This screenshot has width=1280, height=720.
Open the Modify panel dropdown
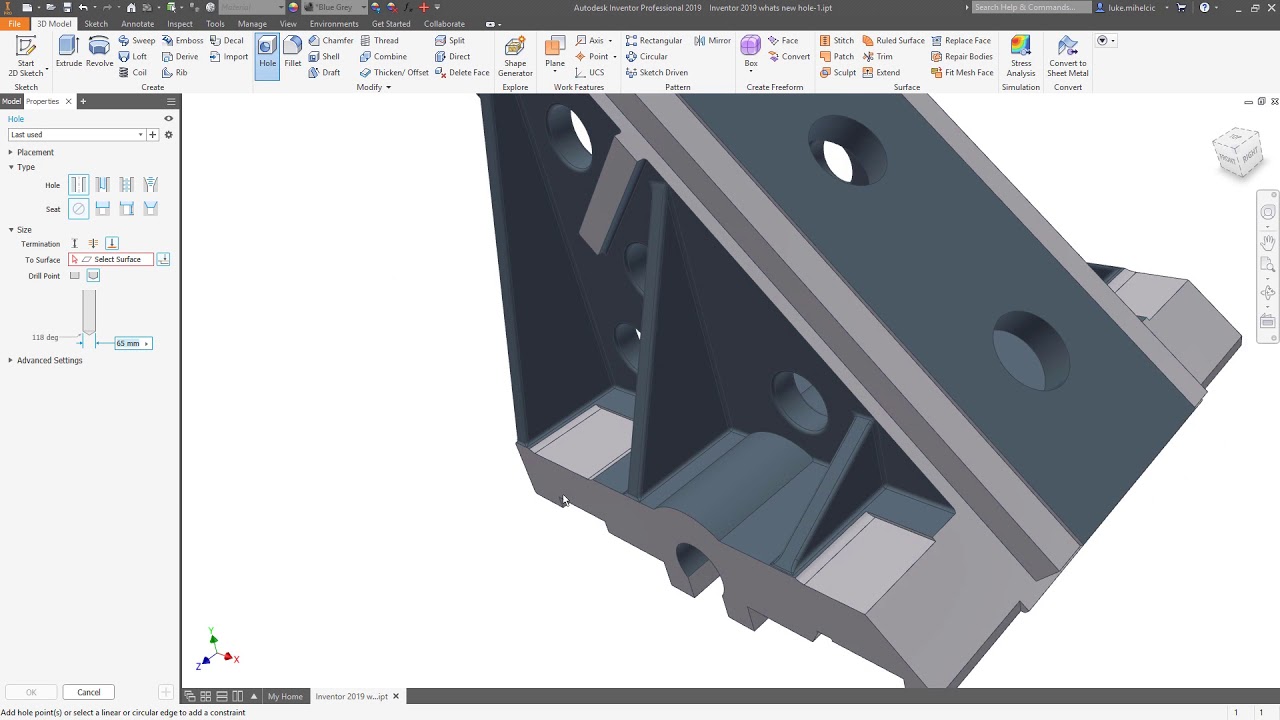point(374,87)
